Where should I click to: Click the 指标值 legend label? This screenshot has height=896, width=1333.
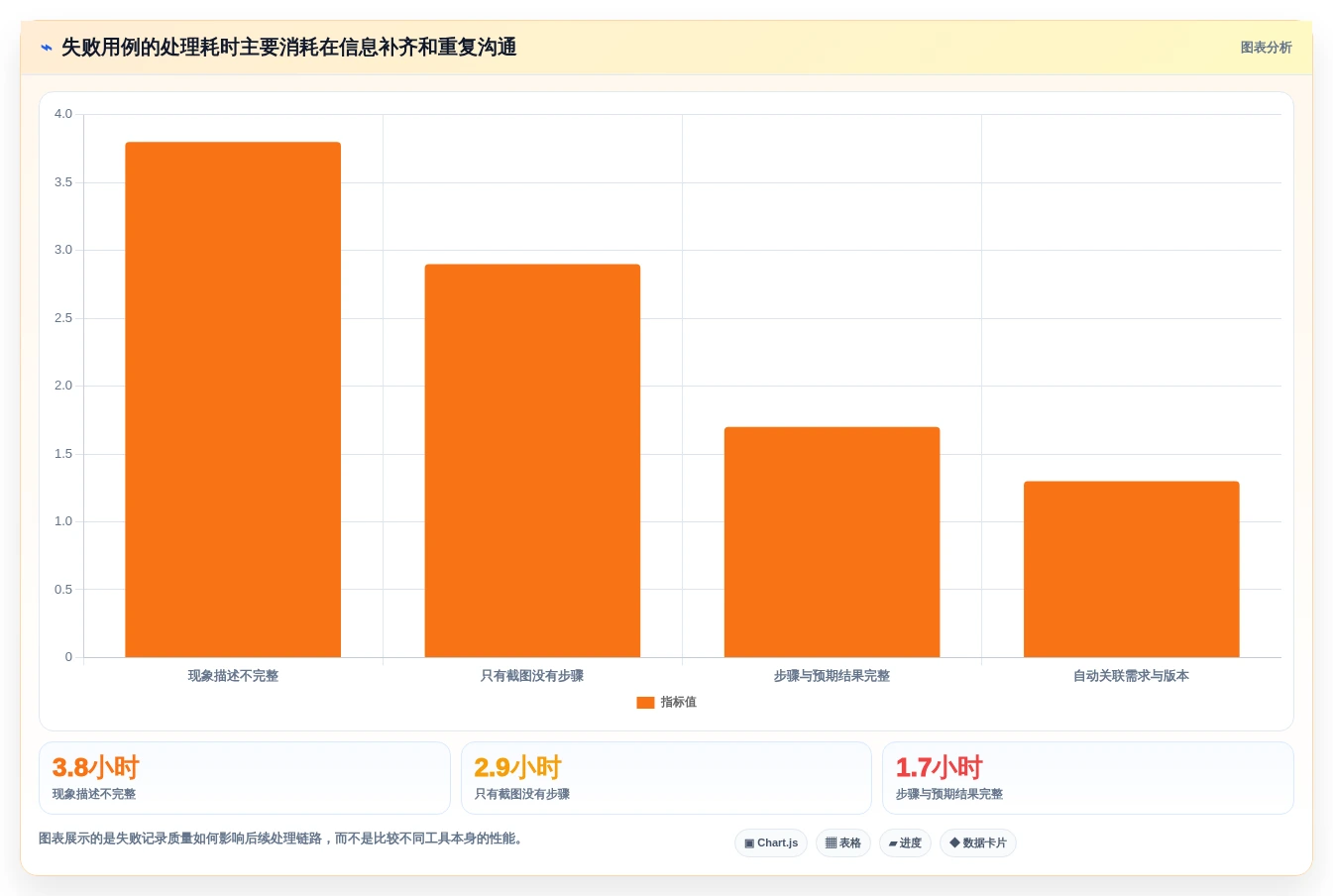[x=679, y=702]
